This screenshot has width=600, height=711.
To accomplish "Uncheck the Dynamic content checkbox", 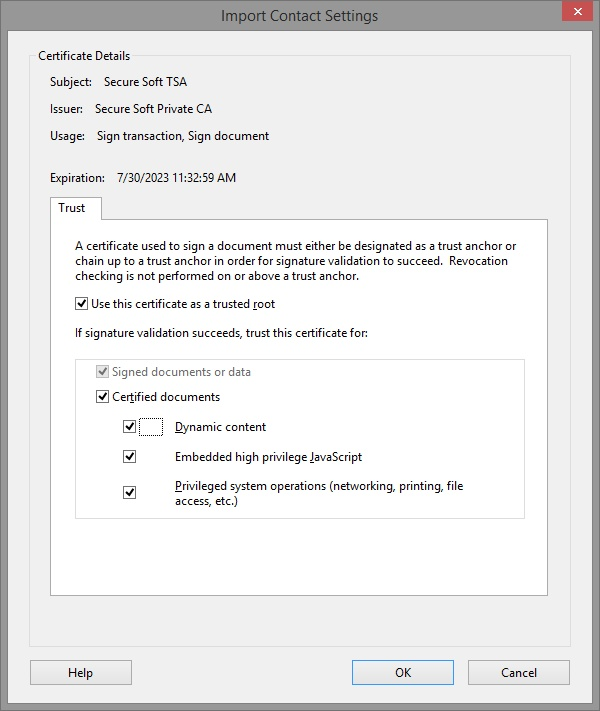I will 129,427.
